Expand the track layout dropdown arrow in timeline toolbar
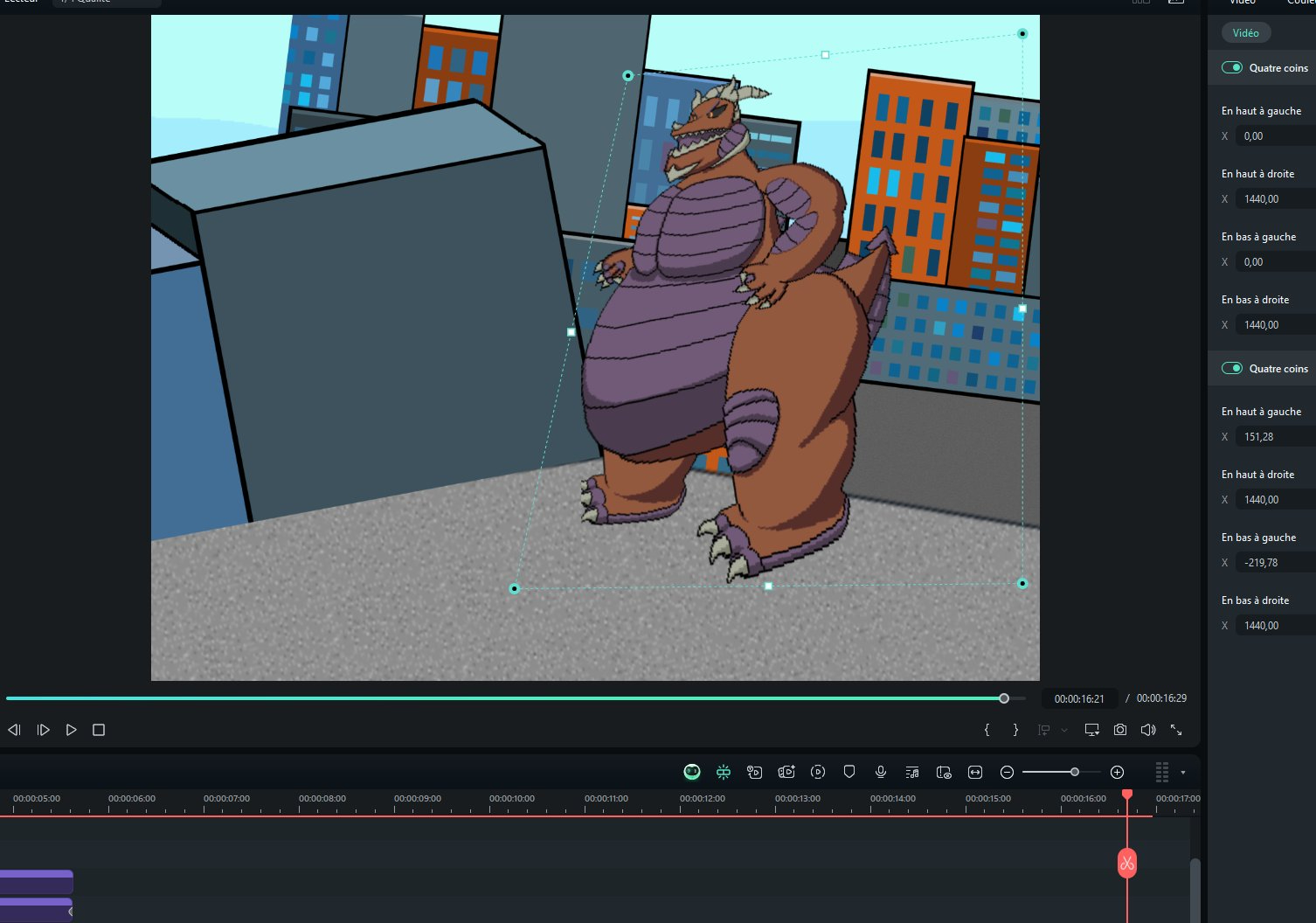1316x923 pixels. click(1183, 773)
